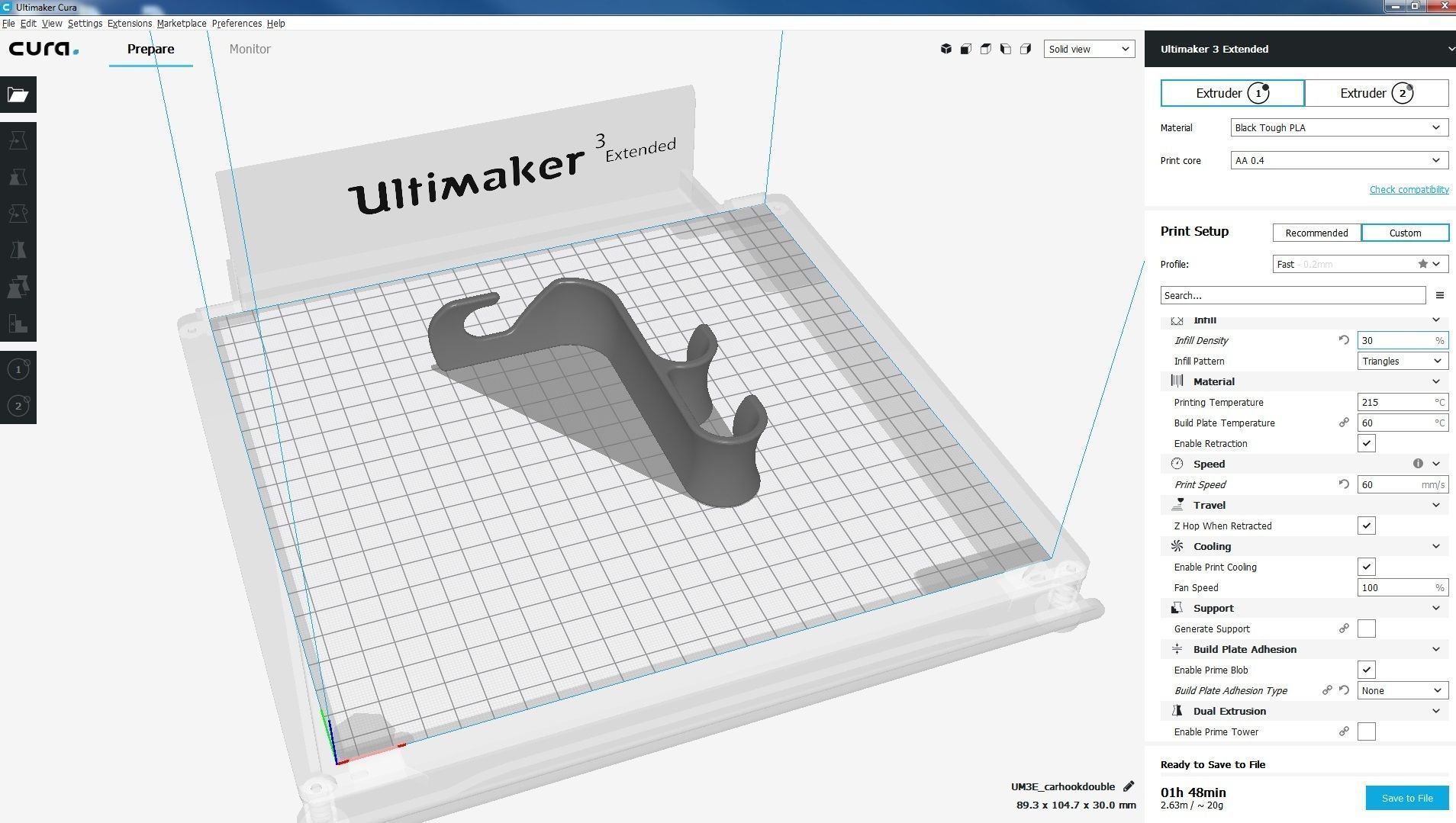Image resolution: width=1456 pixels, height=823 pixels.
Task: Select the Support Blocker tool
Action: [x=18, y=323]
